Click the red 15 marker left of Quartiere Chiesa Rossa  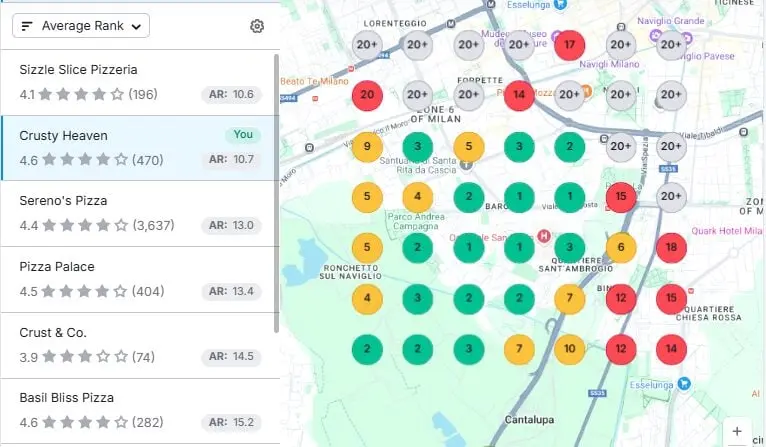(671, 298)
